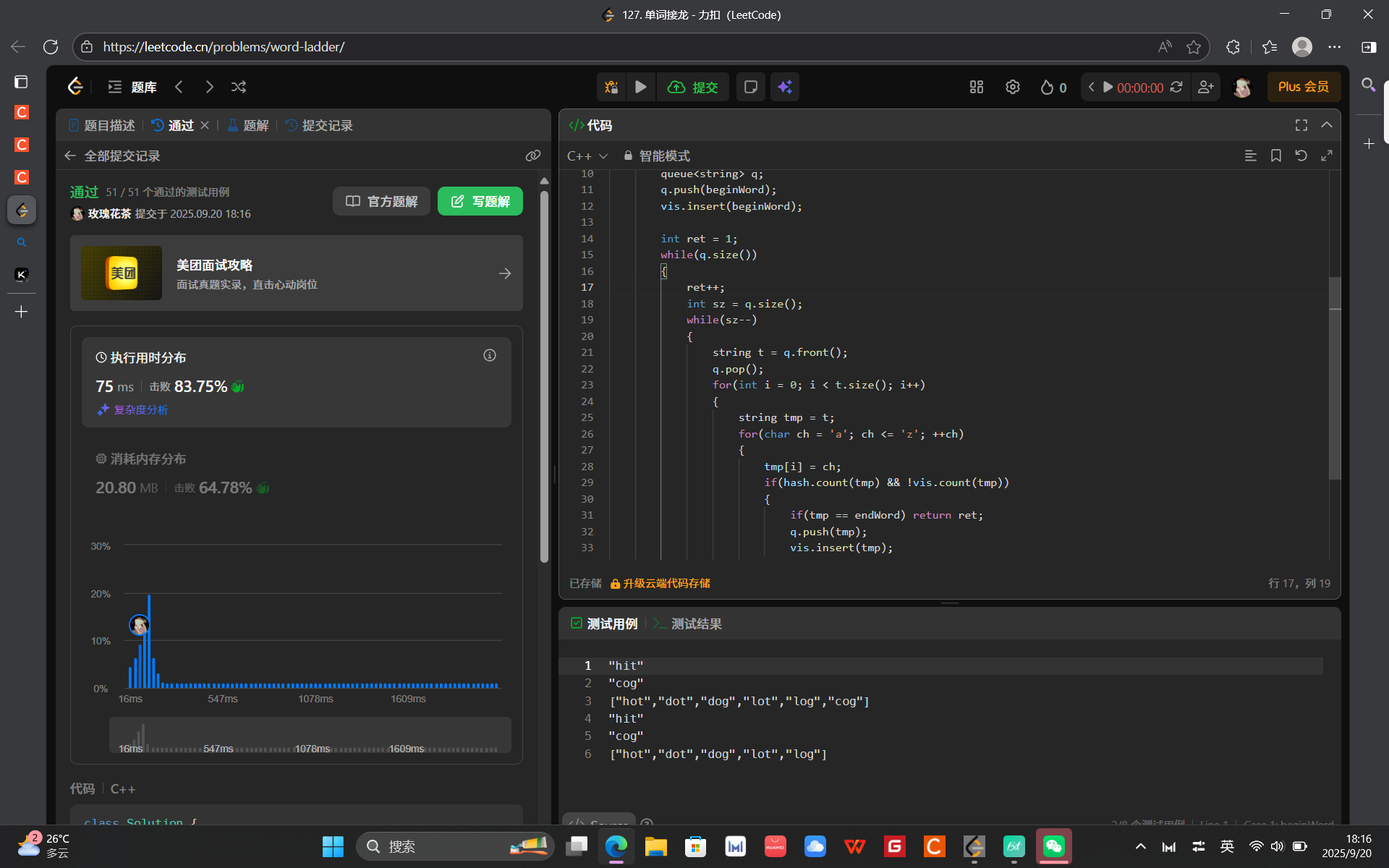The image size is (1389, 868).
Task: Click the browser refresh button
Action: point(51,47)
